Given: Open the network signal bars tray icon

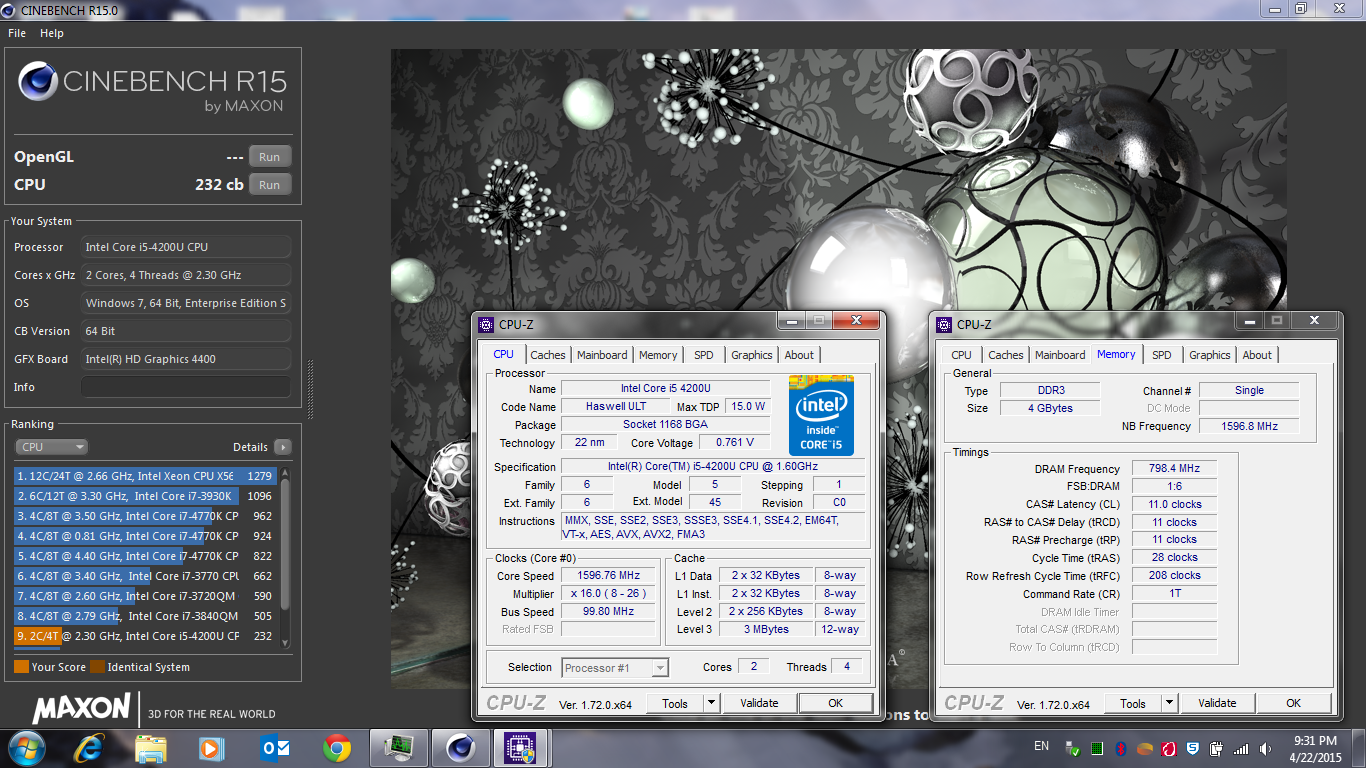Looking at the screenshot, I should click(x=1241, y=749).
